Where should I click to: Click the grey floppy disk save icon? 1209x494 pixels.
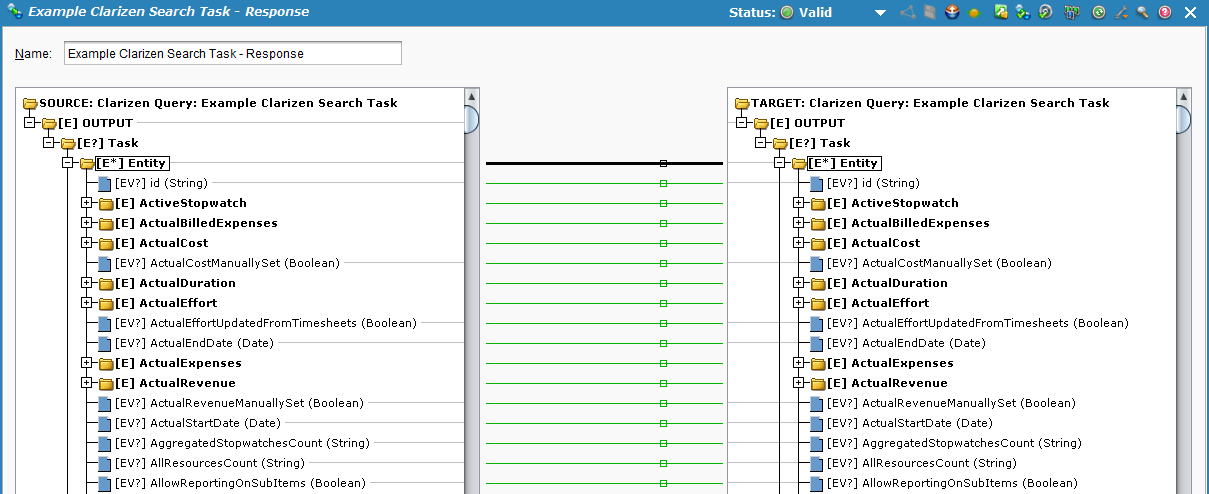click(929, 13)
